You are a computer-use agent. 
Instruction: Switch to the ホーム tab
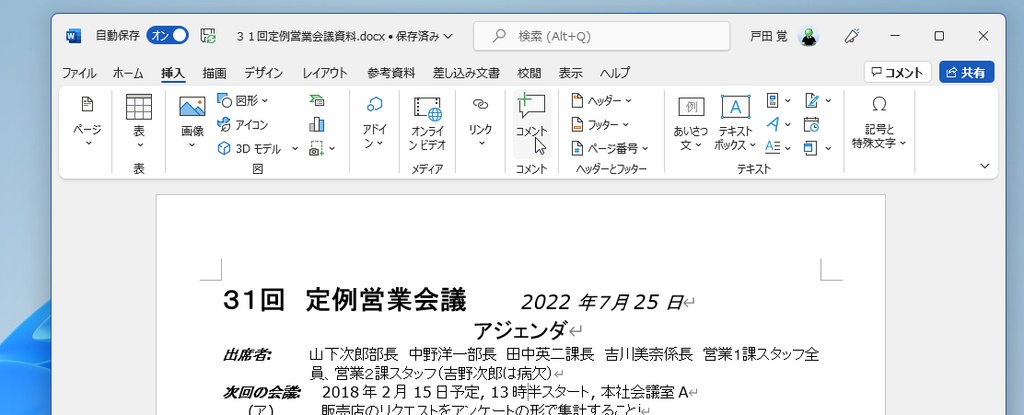128,73
